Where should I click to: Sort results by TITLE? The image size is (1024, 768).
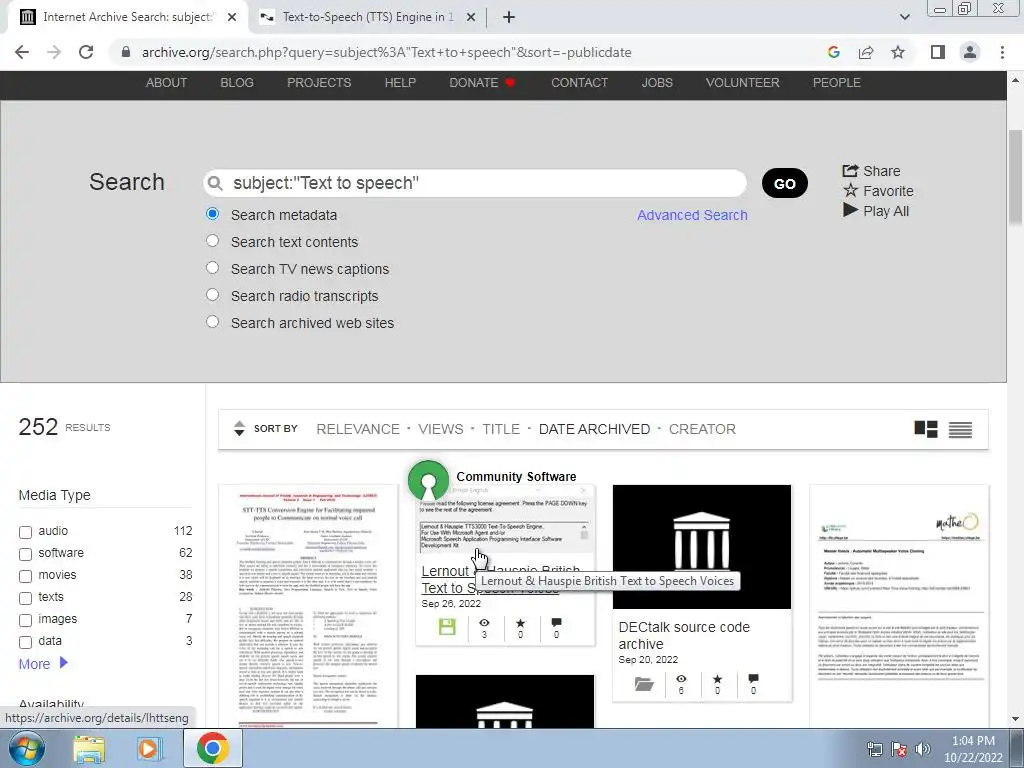501,429
